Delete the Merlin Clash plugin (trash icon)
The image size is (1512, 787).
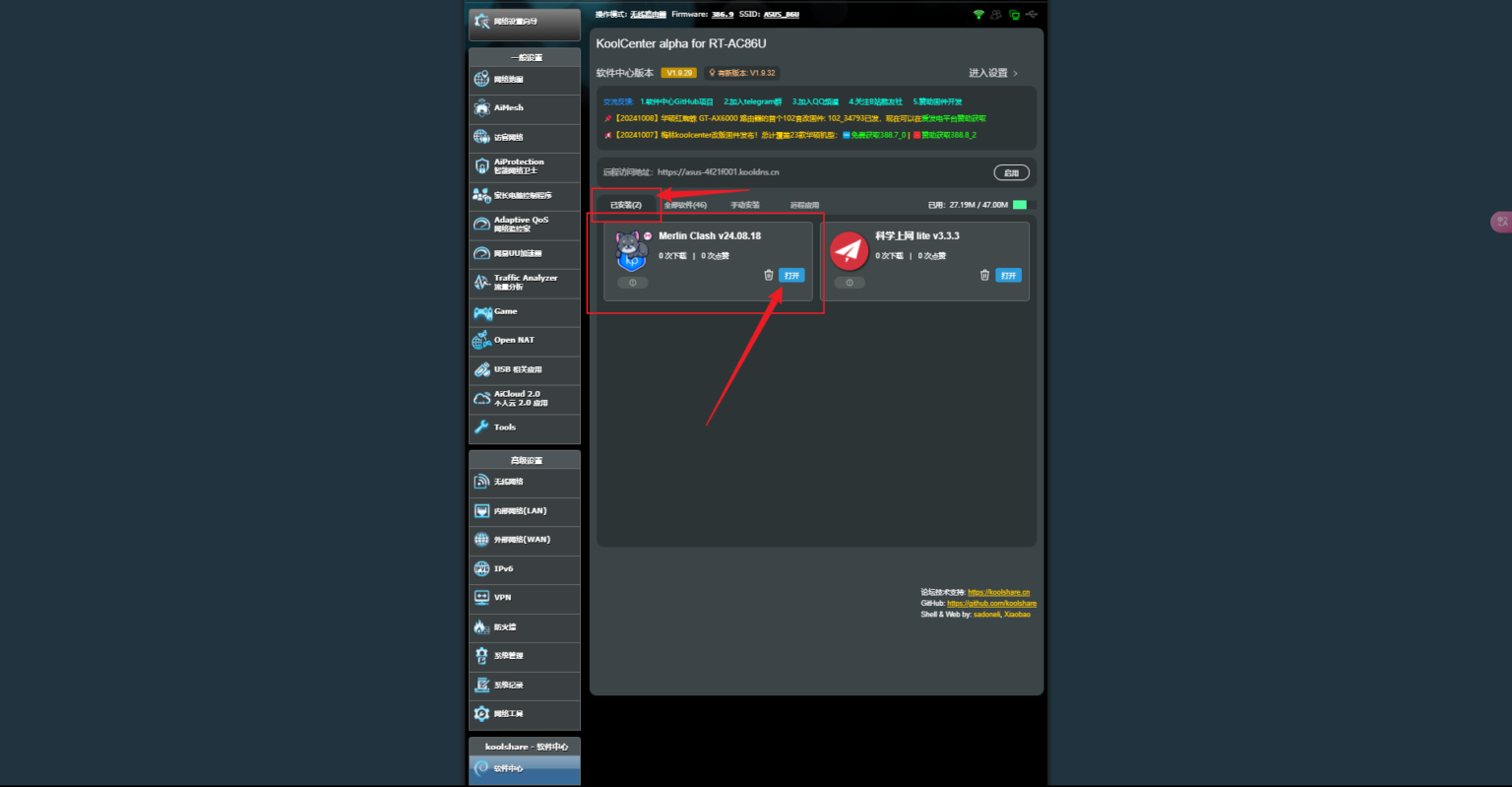769,275
